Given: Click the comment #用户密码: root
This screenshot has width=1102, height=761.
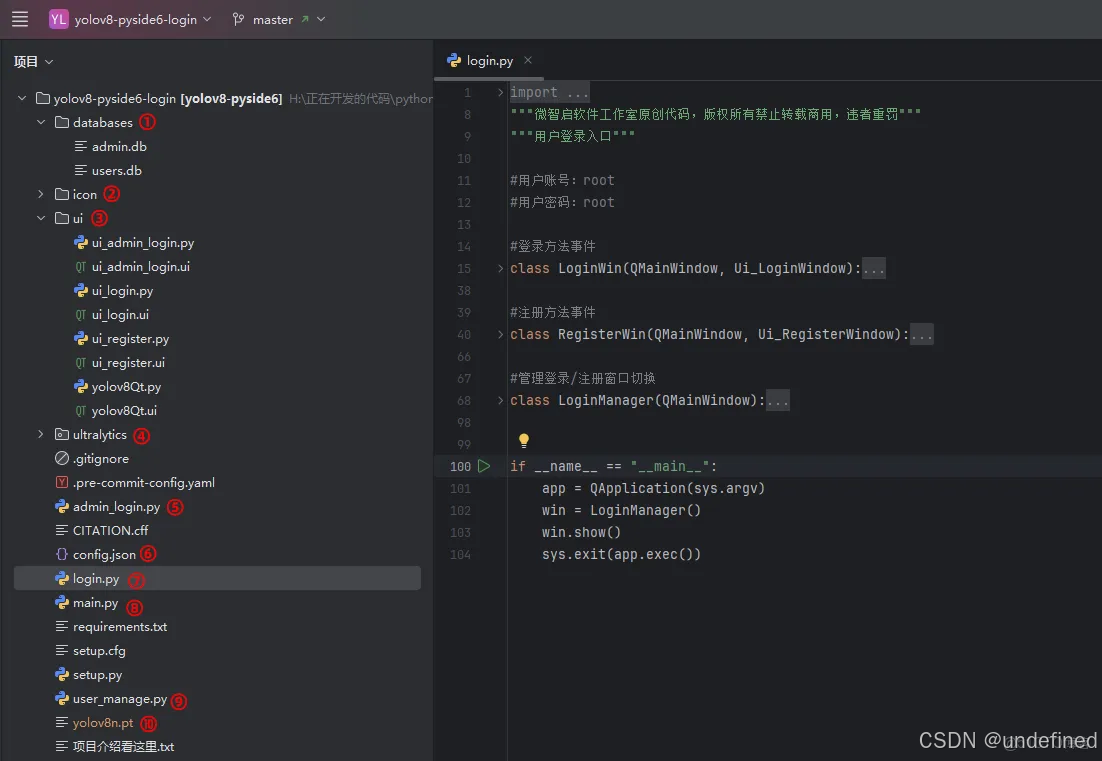Looking at the screenshot, I should pos(562,202).
